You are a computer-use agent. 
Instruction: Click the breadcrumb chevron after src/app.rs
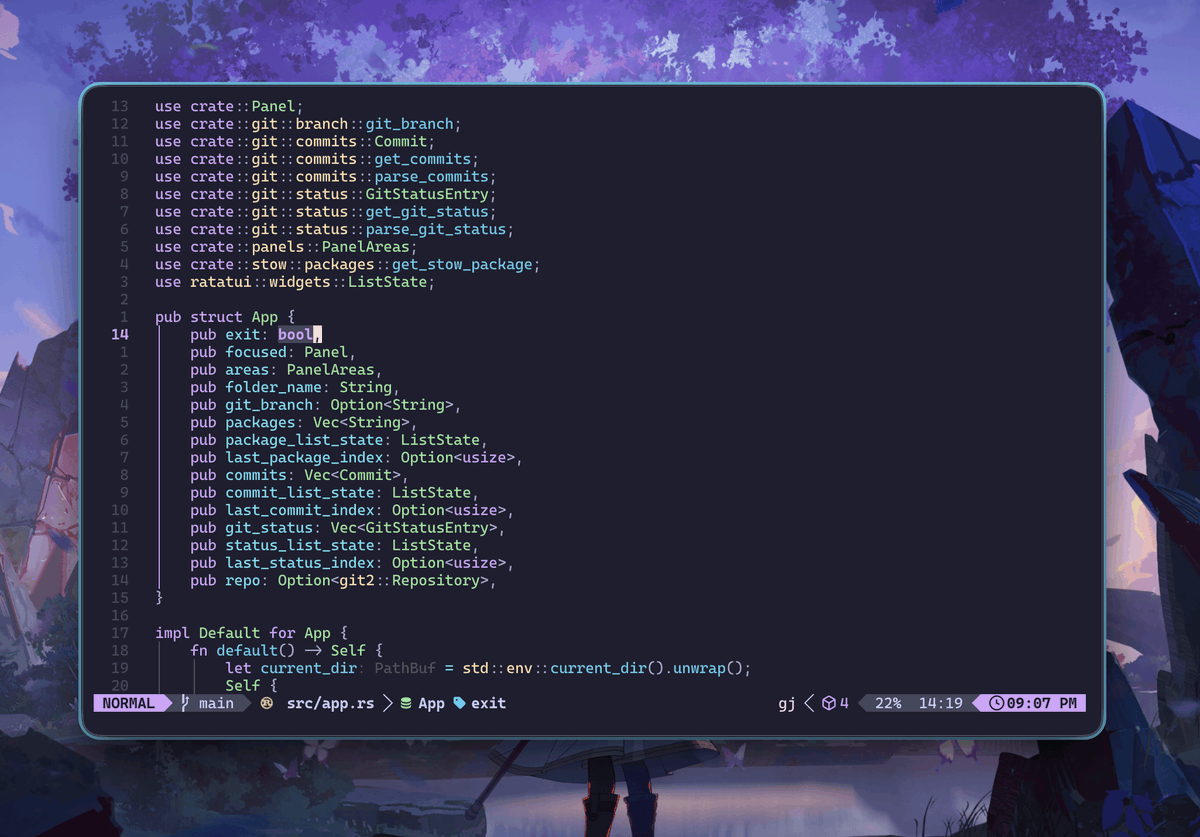(387, 703)
